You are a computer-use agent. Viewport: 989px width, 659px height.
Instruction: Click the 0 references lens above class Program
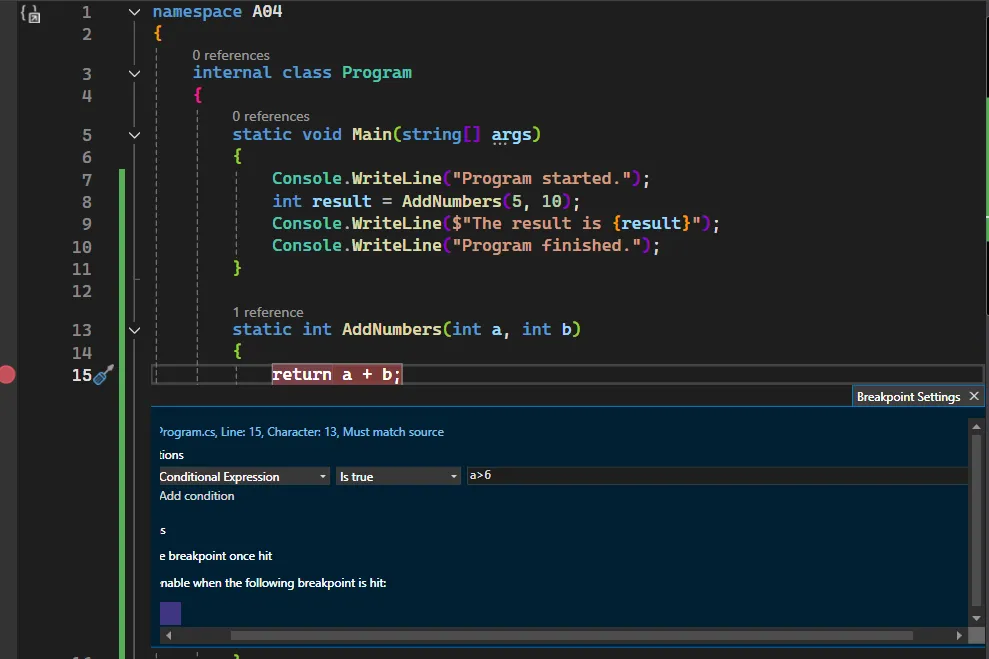[x=231, y=55]
